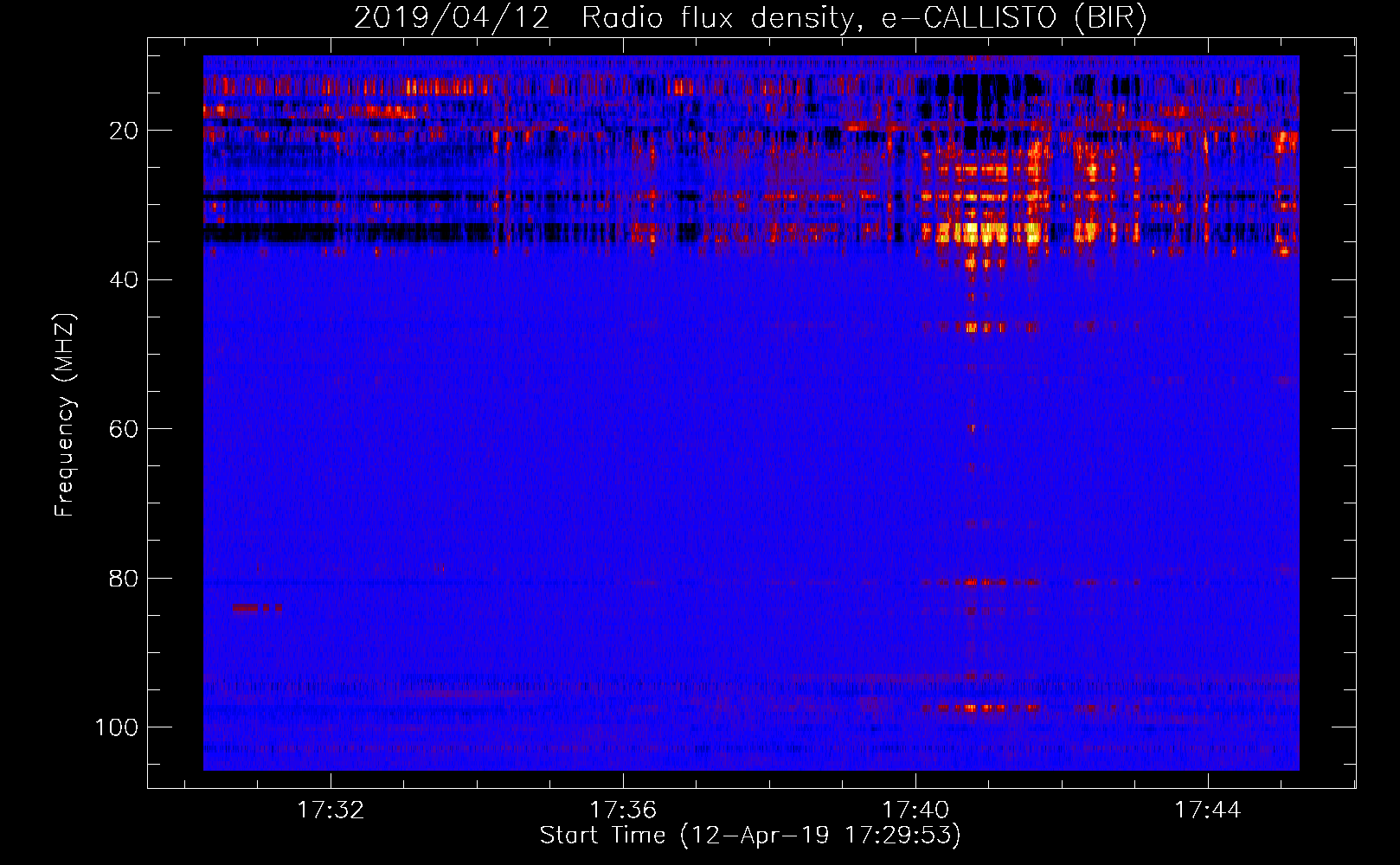The image size is (1400, 865).
Task: Click the 17:36 time tick label
Action: 623,811
